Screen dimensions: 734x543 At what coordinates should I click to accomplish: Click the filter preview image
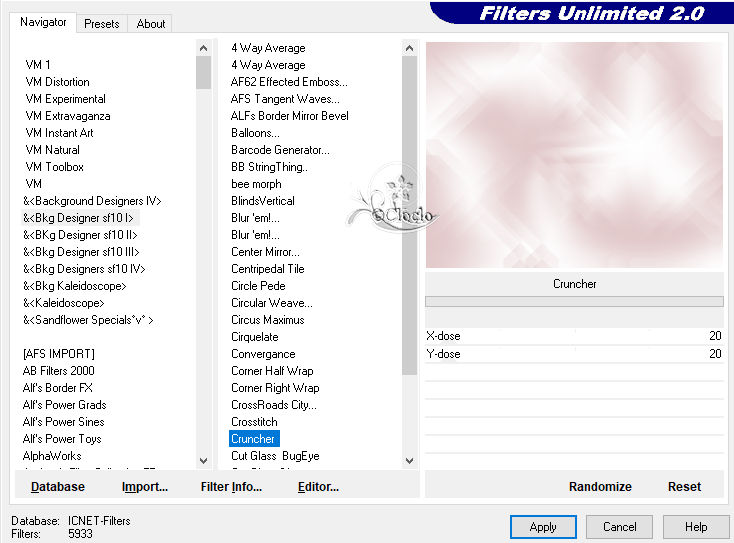point(574,155)
